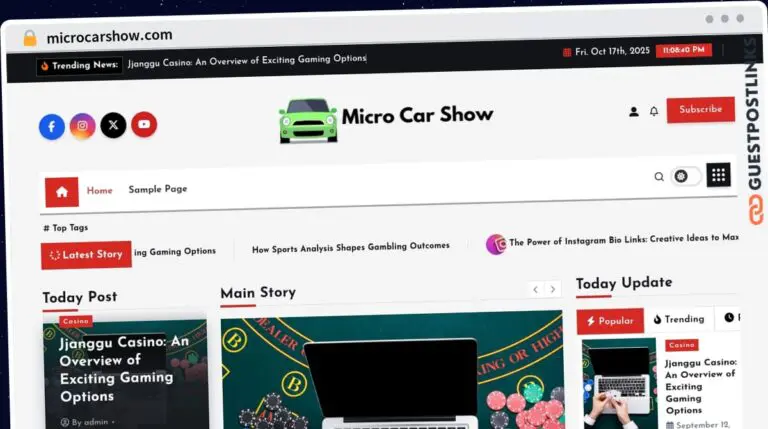
Task: Open the grid menu icon
Action: pyautogui.click(x=718, y=175)
